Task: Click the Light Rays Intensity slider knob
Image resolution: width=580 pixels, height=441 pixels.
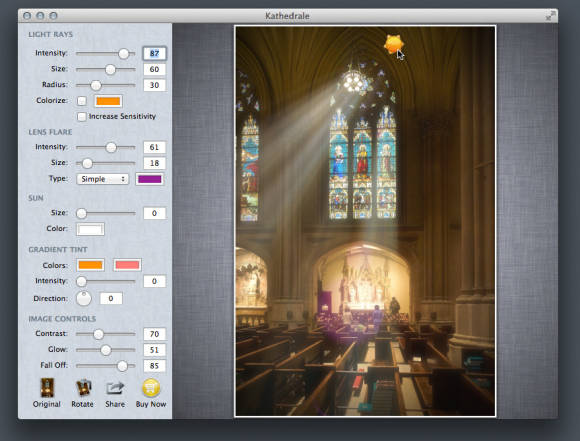Action: click(x=124, y=54)
